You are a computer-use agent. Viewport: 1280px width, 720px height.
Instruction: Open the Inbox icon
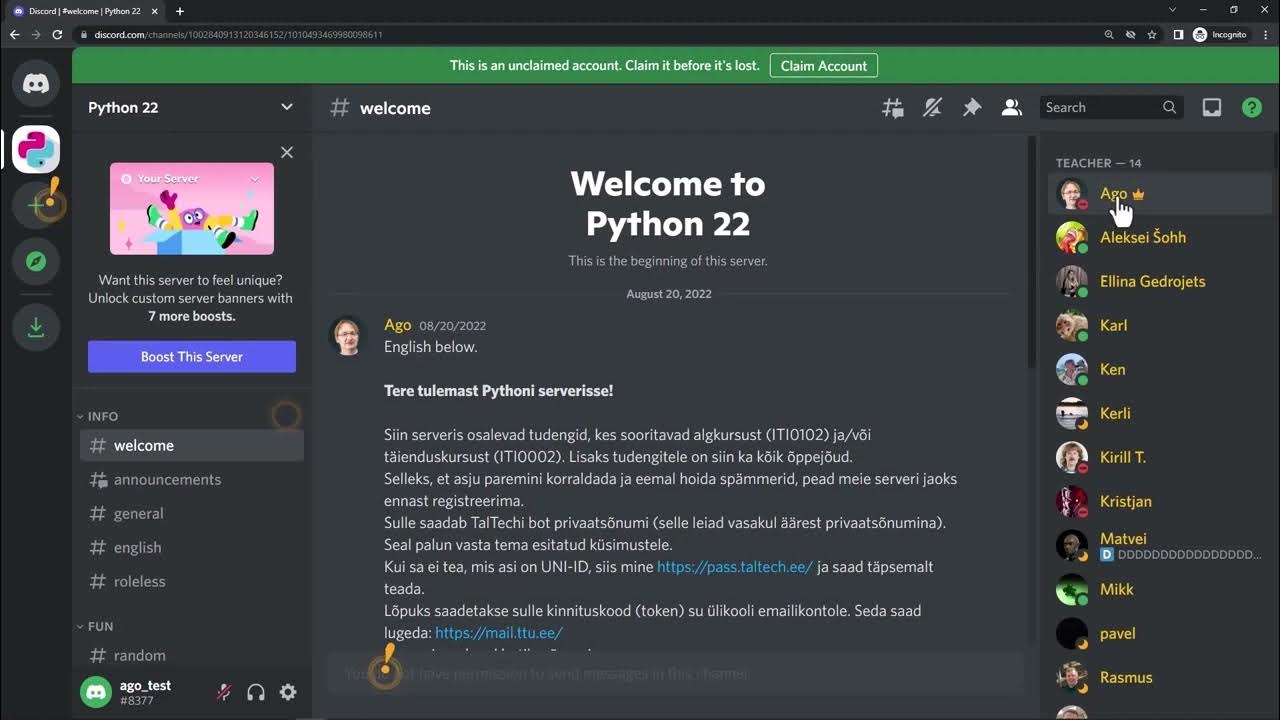click(1212, 108)
